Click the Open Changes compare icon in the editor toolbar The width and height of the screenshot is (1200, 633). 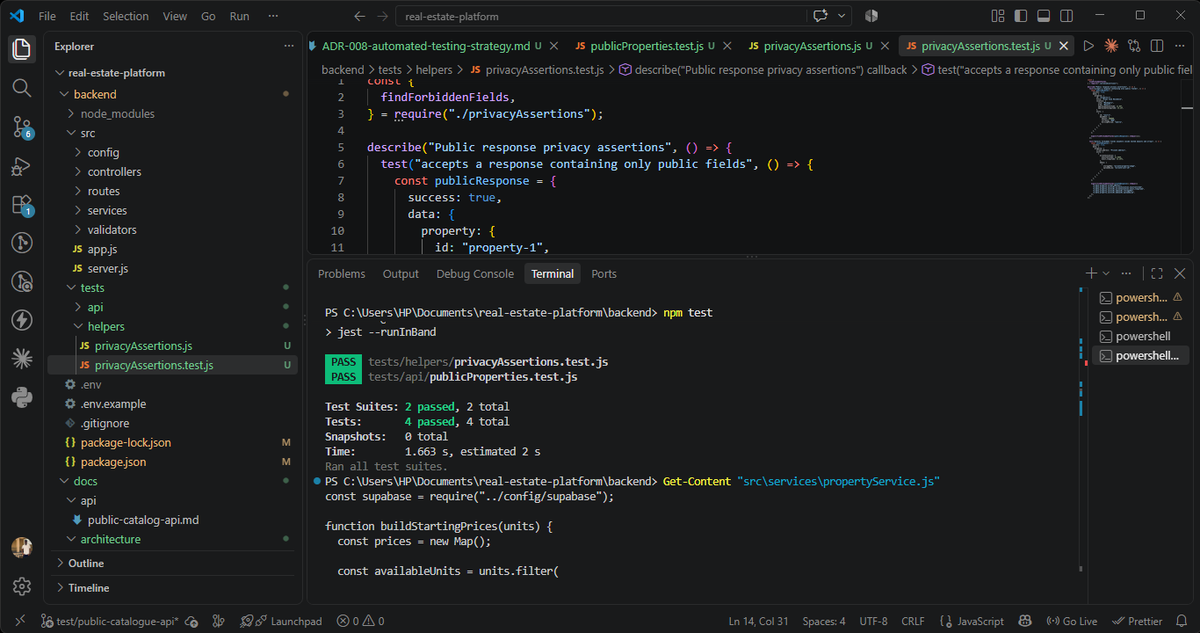1134,46
